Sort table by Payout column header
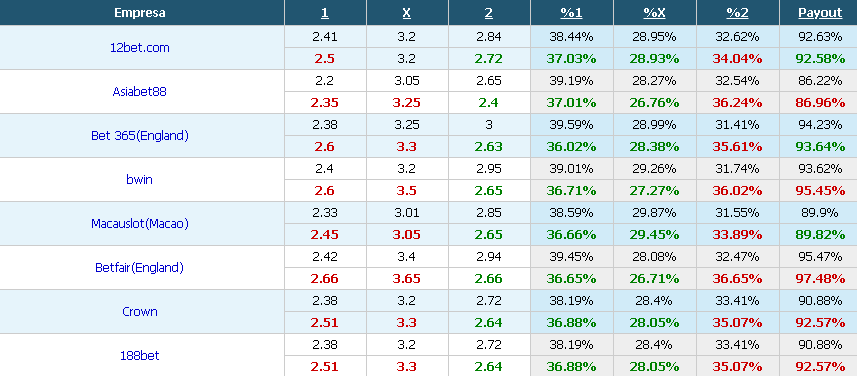 pos(820,13)
